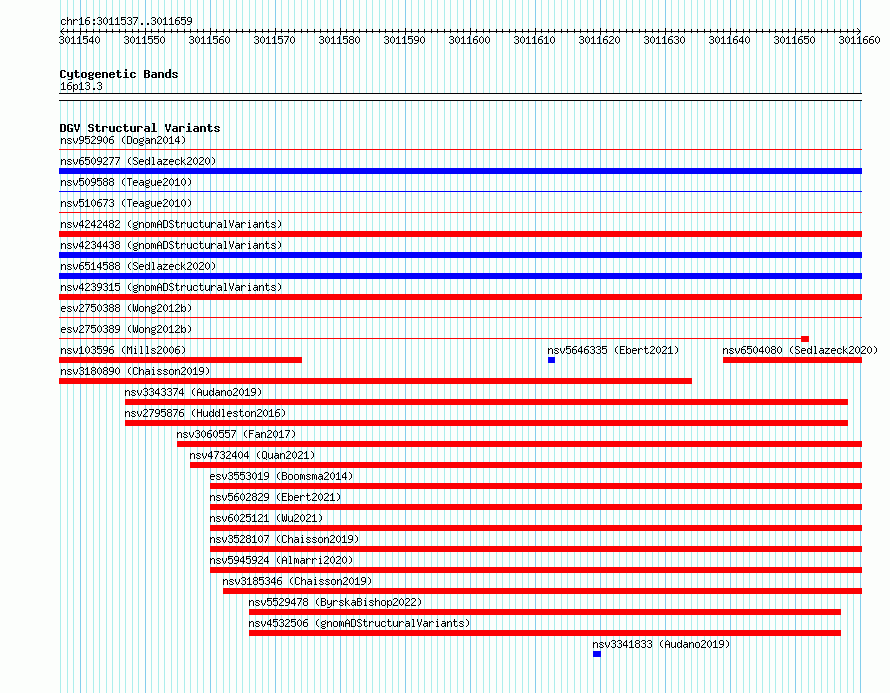Click the small red esv2750389 block marker

point(805,339)
